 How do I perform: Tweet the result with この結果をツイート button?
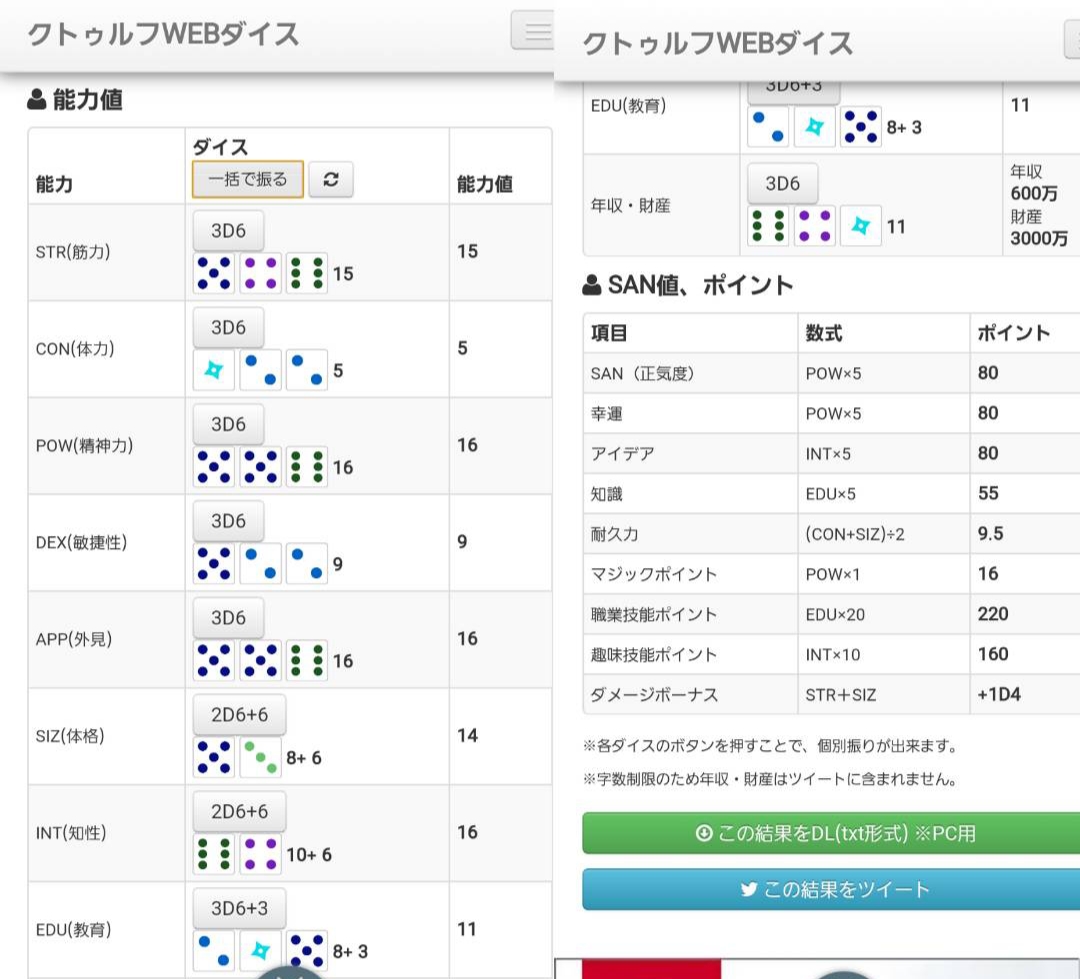coord(830,889)
